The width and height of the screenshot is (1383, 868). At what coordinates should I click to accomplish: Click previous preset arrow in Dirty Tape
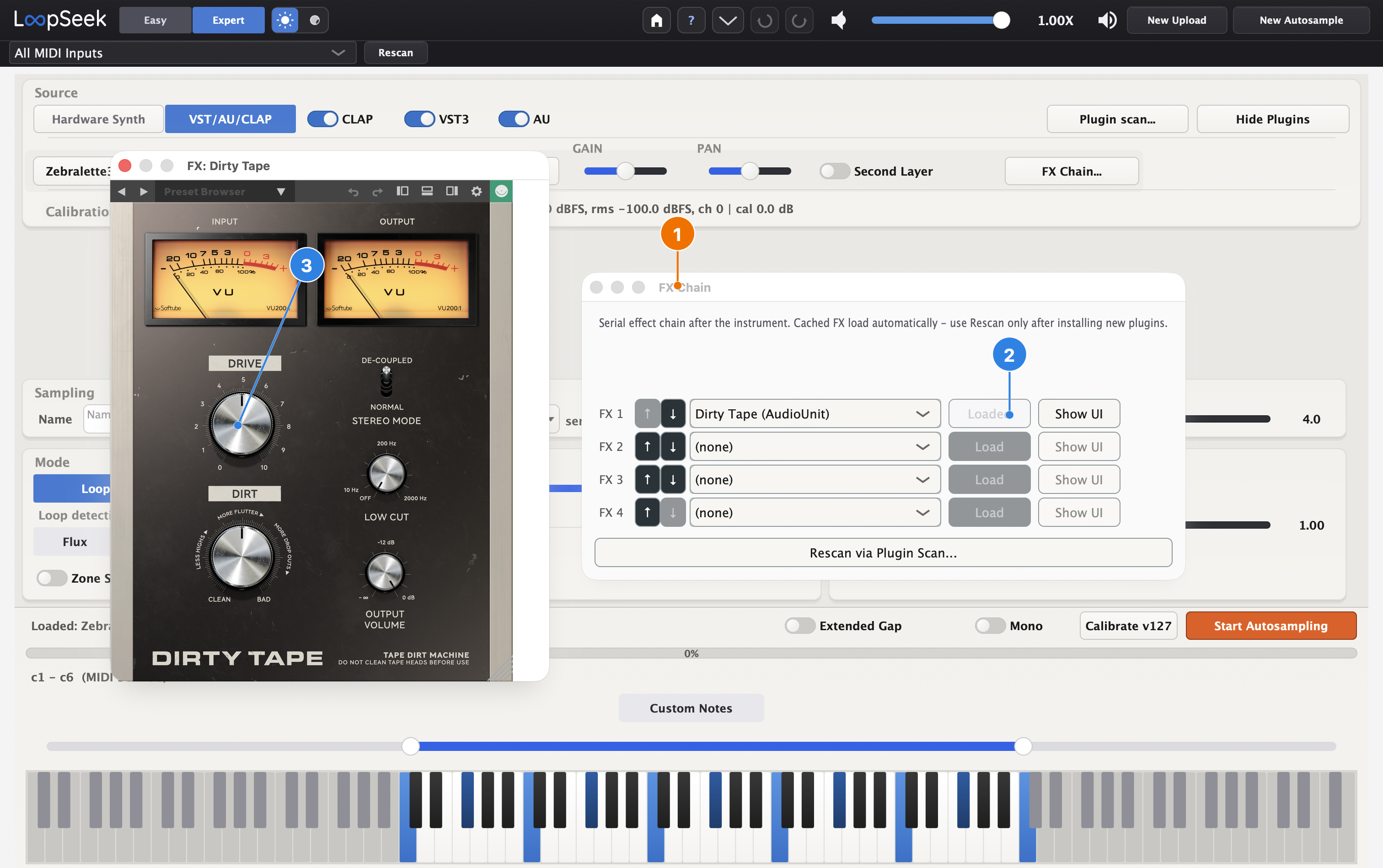pyautogui.click(x=122, y=191)
